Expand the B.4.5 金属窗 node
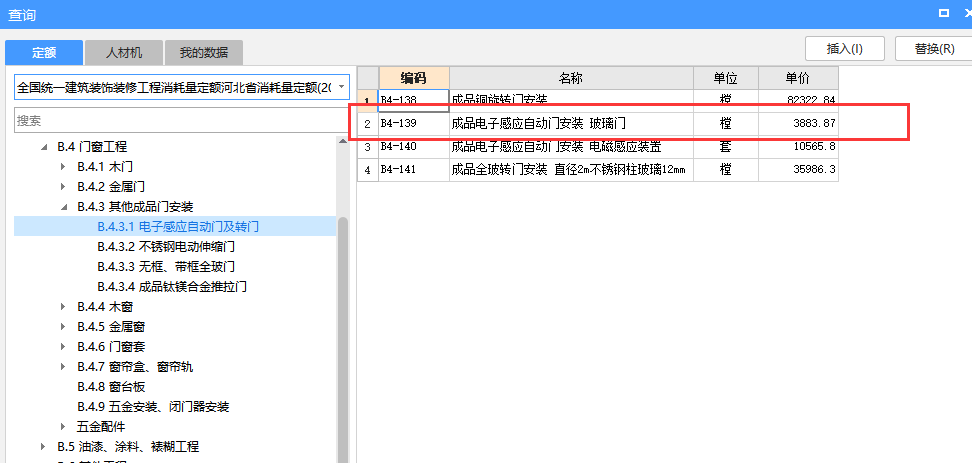Viewport: 972px width, 463px height. click(64, 327)
